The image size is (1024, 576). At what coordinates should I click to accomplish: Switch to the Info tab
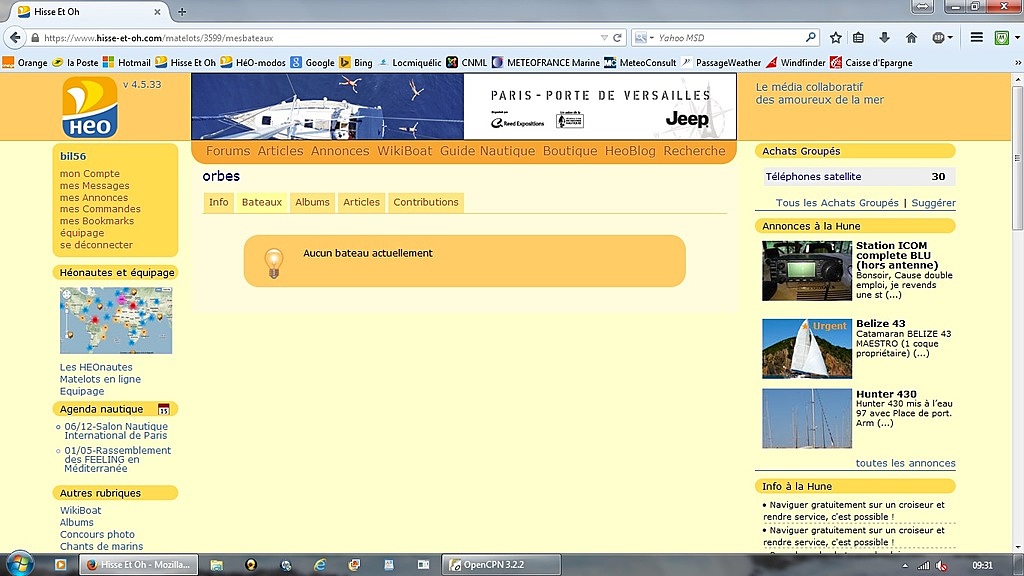click(219, 202)
